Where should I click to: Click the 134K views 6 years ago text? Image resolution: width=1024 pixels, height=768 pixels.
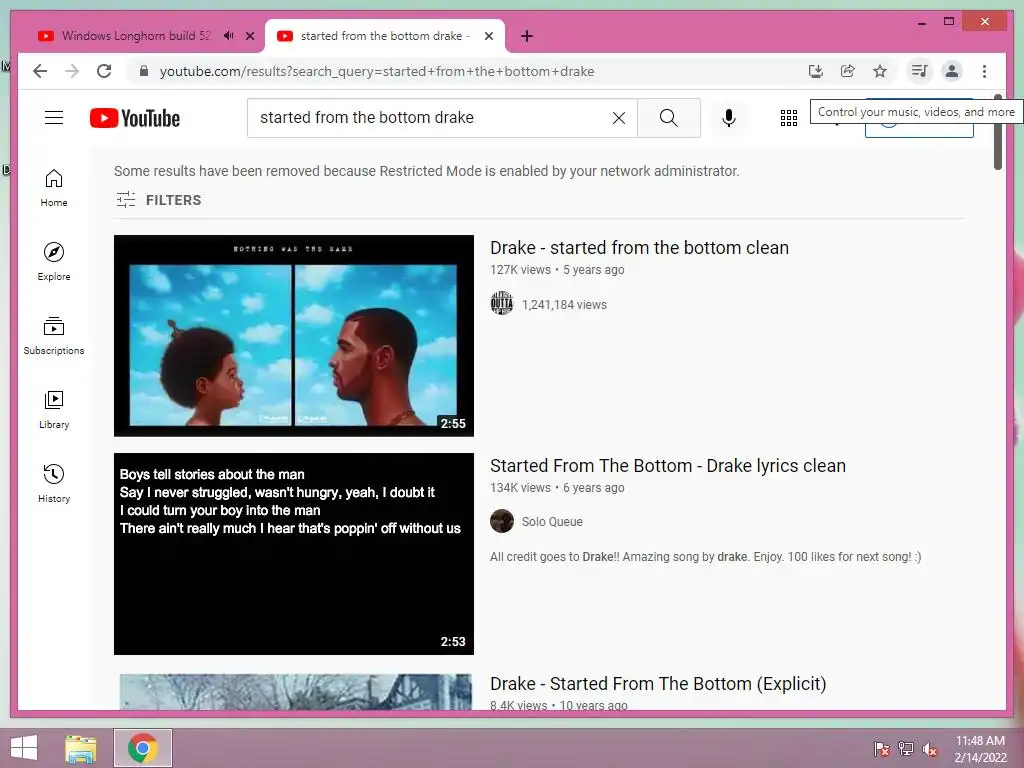click(x=557, y=488)
